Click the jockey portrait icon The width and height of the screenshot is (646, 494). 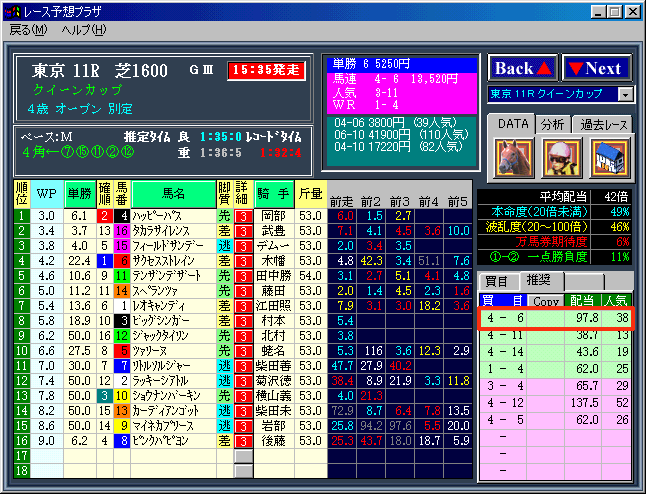tap(560, 157)
